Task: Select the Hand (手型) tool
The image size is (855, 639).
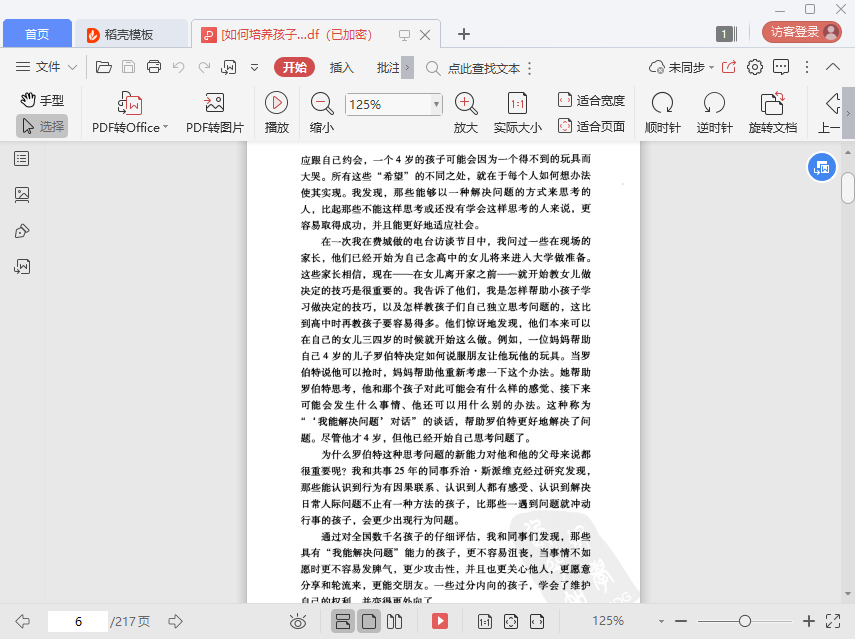Action: coord(43,100)
